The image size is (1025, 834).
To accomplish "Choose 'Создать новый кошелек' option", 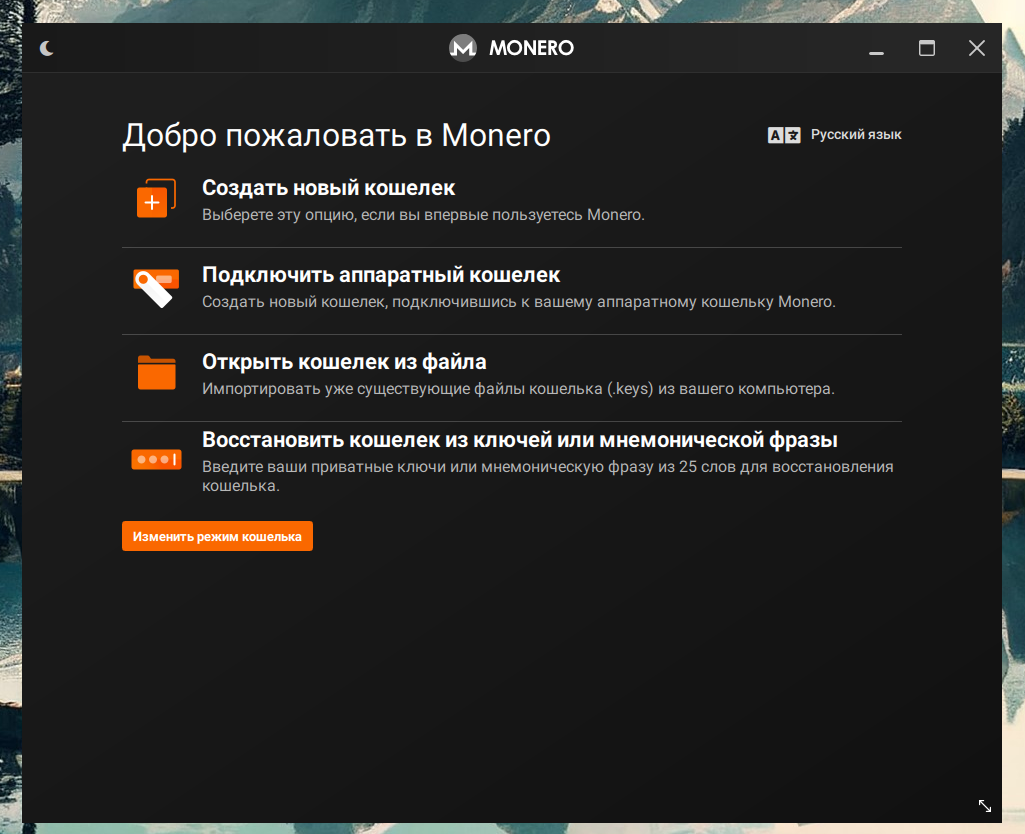I will coord(329,187).
